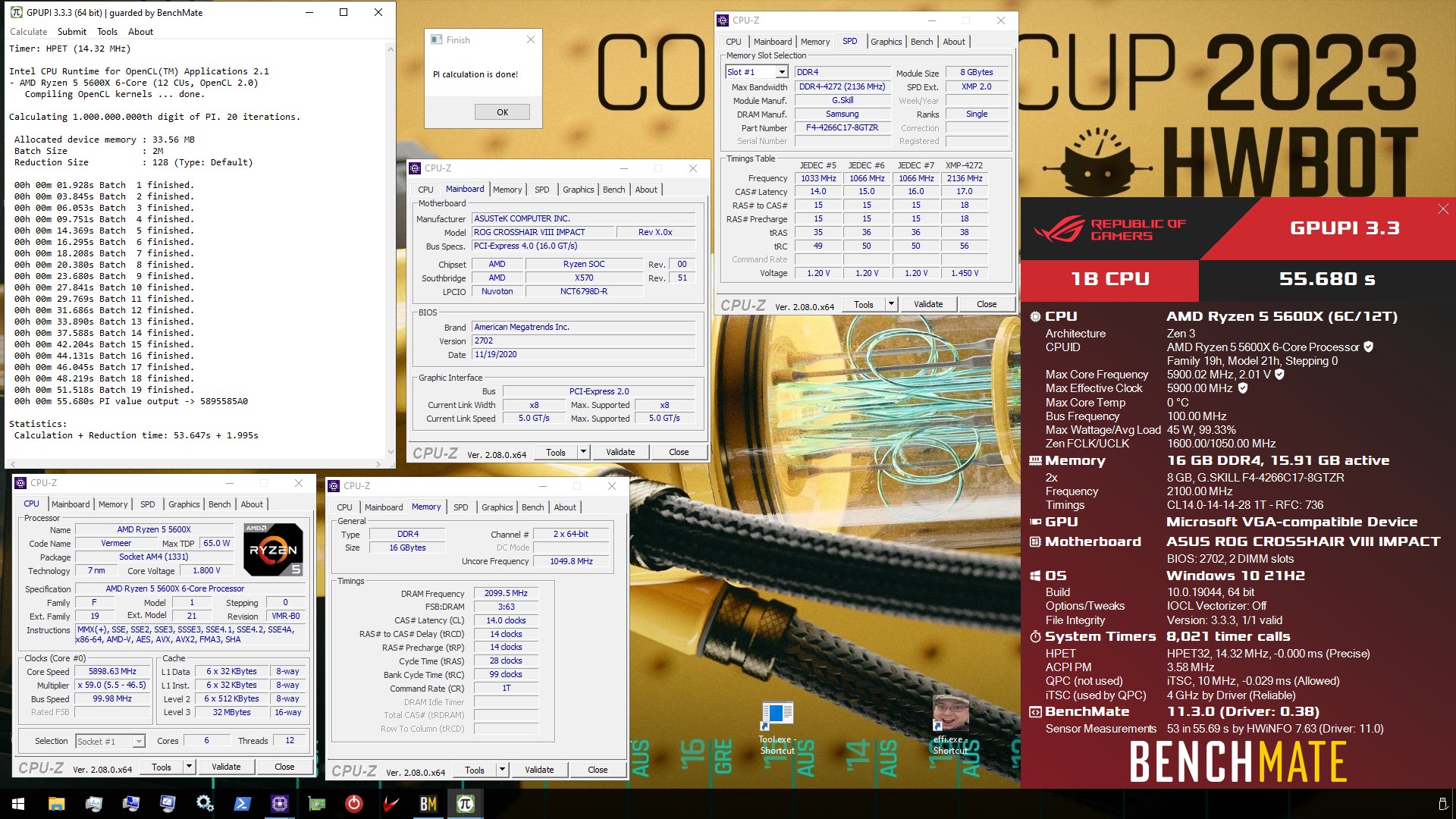Click the Tools button in CPU-Z CPU window
The width and height of the screenshot is (1456, 819).
point(161,767)
